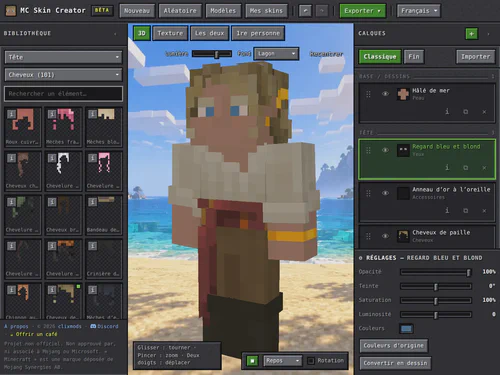This screenshot has height=375, width=500.
Task: Open the Tête body part dropdown
Action: pyautogui.click(x=63, y=57)
